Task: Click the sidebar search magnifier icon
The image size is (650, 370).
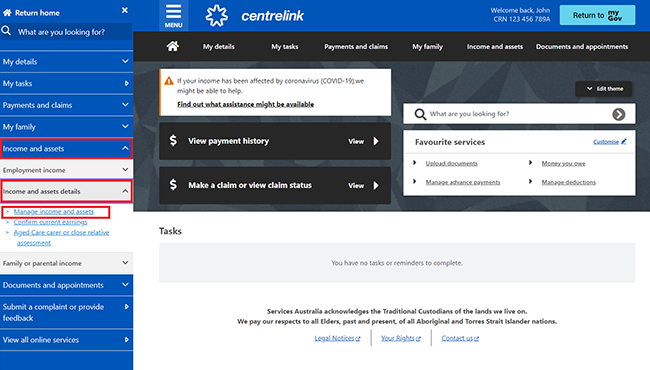Action: (6, 31)
